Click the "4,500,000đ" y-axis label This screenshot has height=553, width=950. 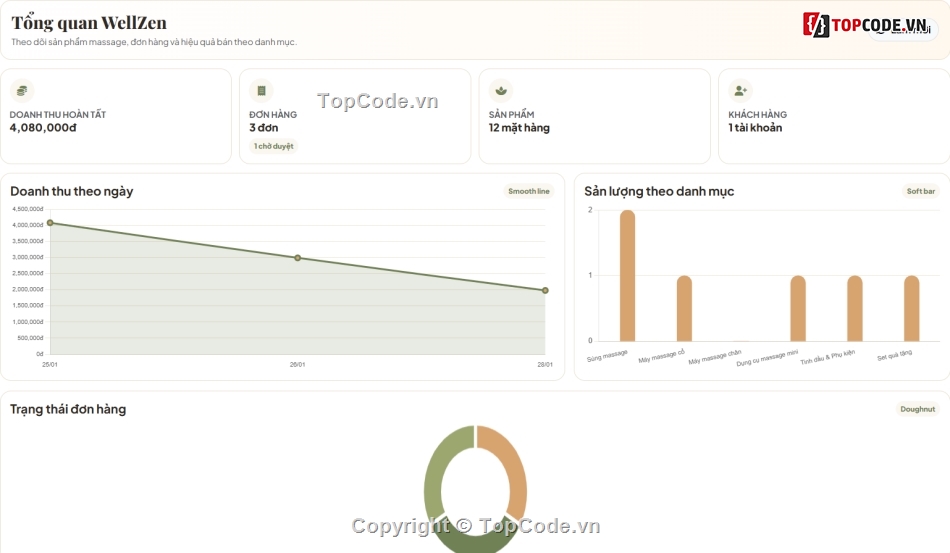[28, 209]
